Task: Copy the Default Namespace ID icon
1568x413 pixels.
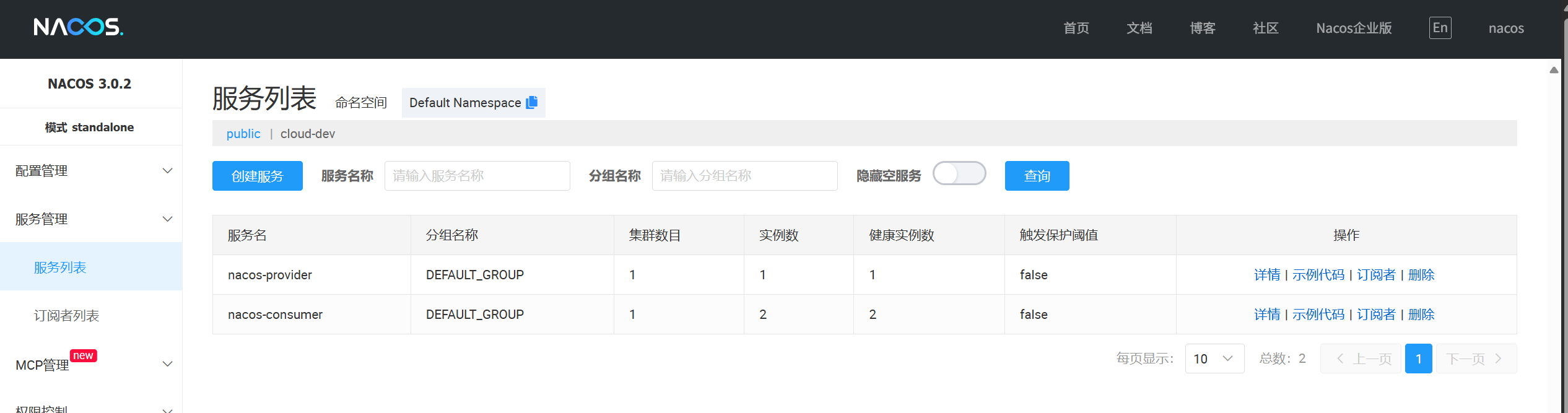Action: coord(532,102)
